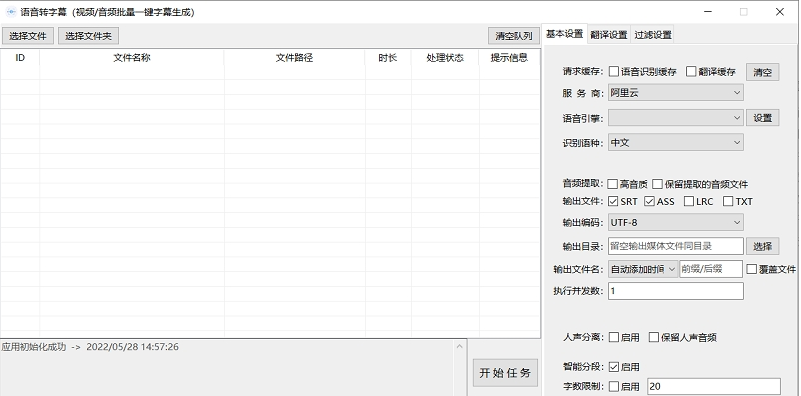Screen dimensions: 801x396
Task: Click the 清空队列 button
Action: (x=513, y=36)
